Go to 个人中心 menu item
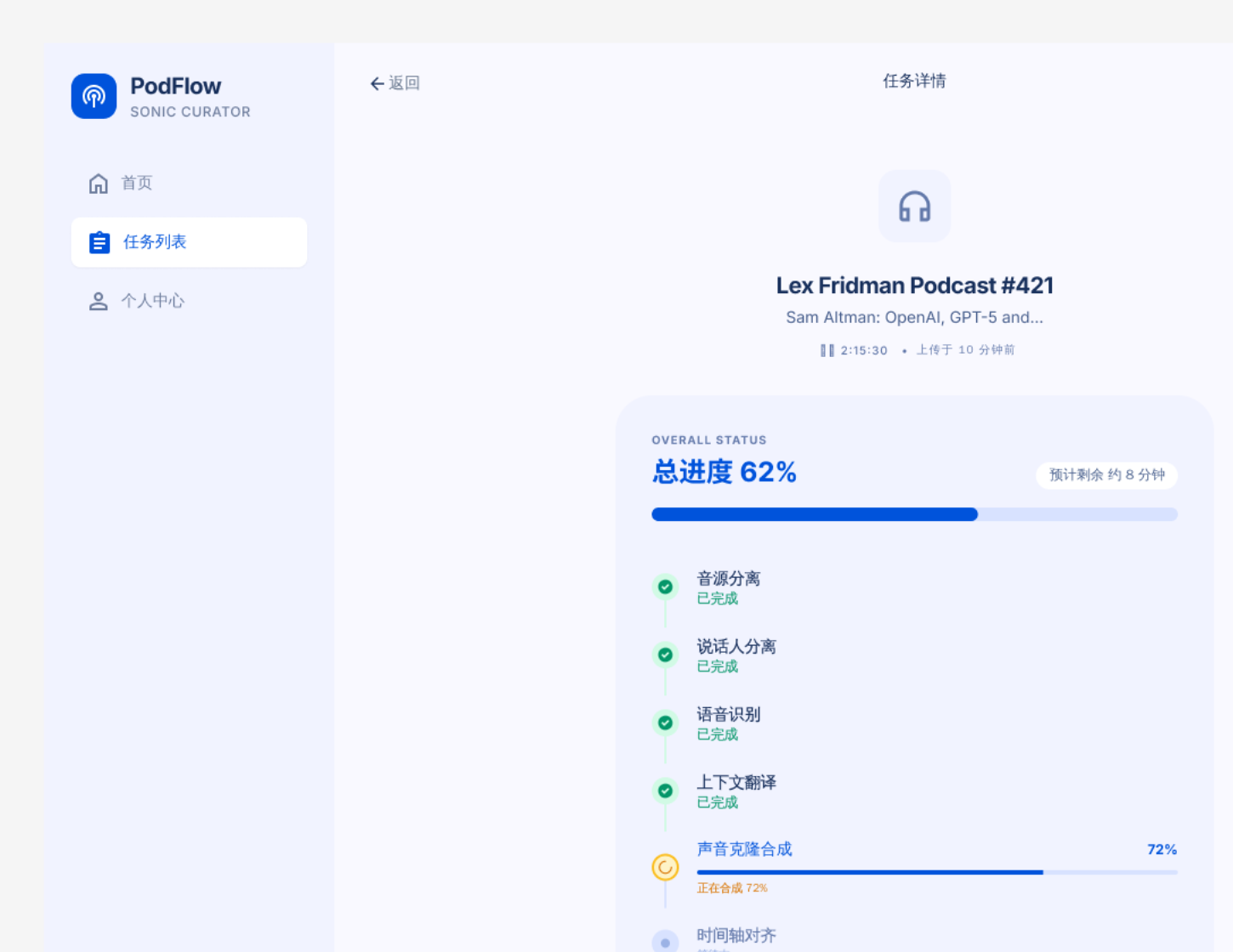 click(189, 301)
